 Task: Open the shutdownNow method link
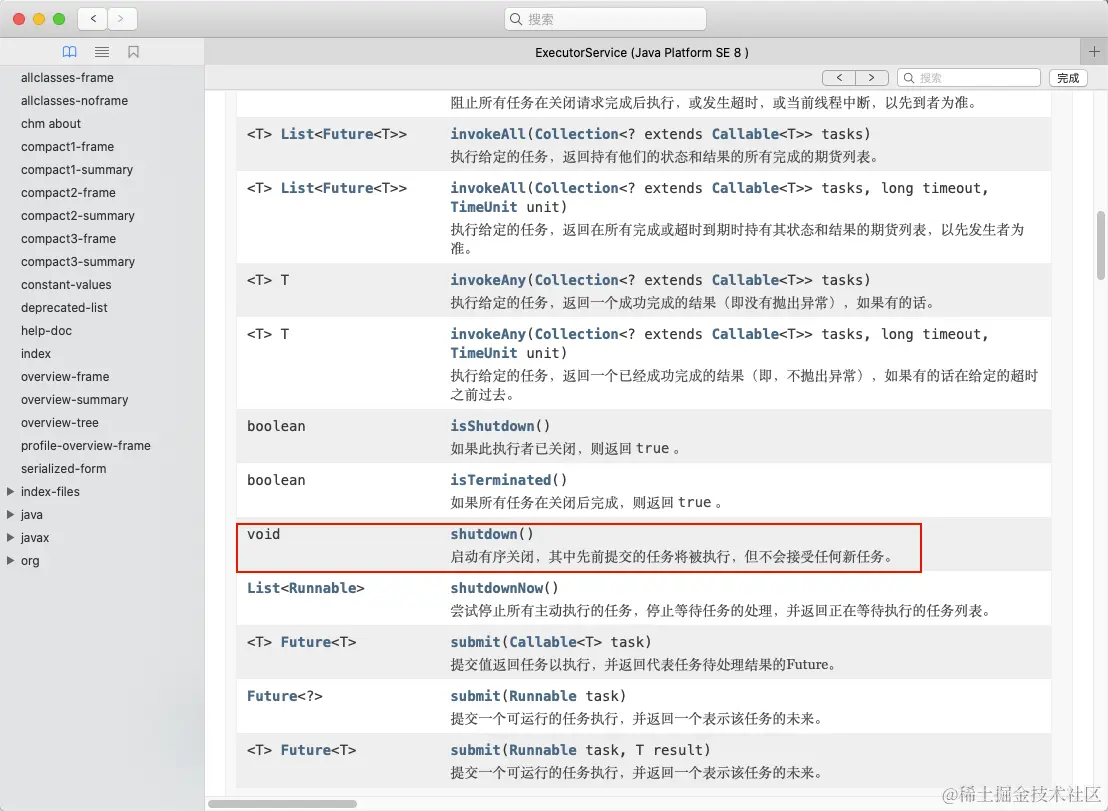[x=497, y=588]
